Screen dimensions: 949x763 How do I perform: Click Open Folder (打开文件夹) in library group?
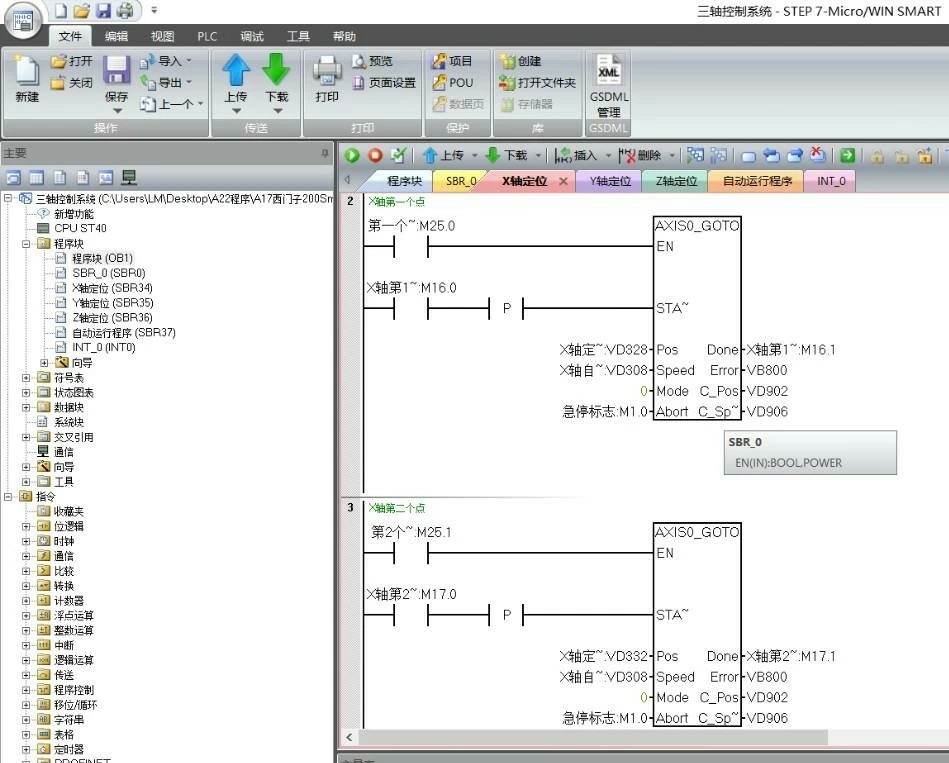(x=537, y=82)
